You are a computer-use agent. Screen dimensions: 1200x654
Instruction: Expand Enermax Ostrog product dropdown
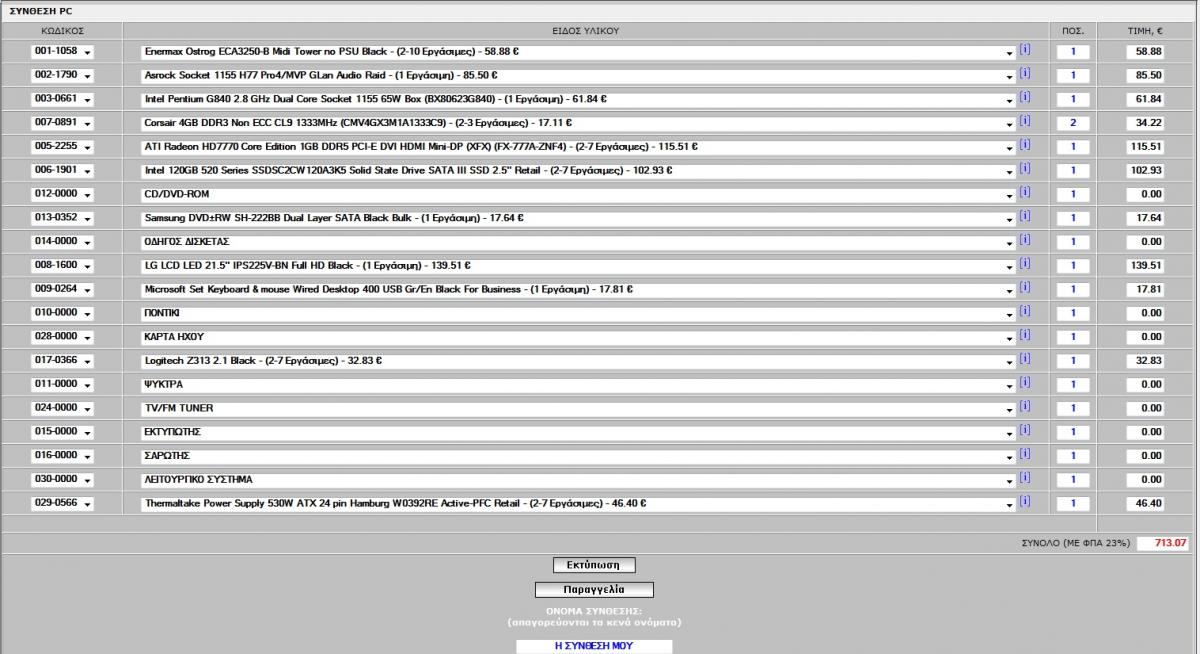tap(578, 52)
